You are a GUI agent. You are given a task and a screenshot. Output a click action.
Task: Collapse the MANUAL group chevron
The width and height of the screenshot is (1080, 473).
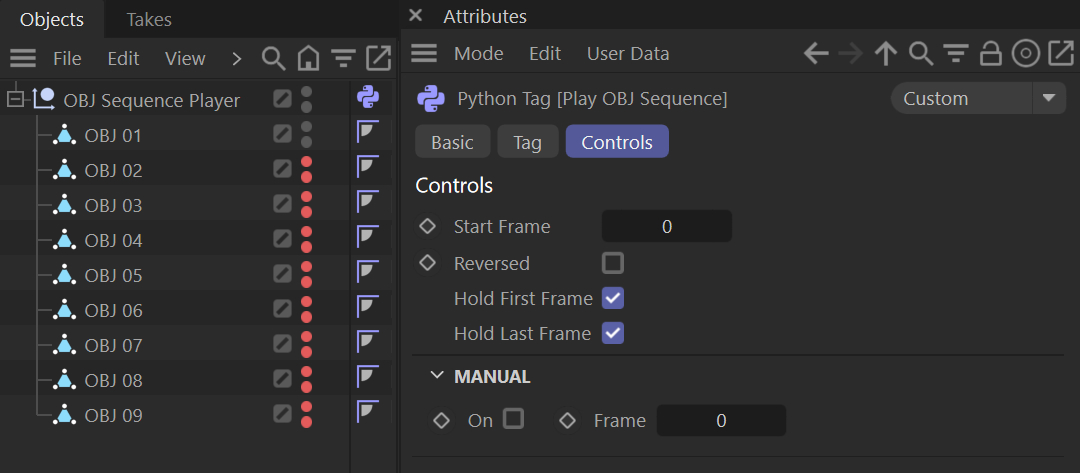coord(437,375)
